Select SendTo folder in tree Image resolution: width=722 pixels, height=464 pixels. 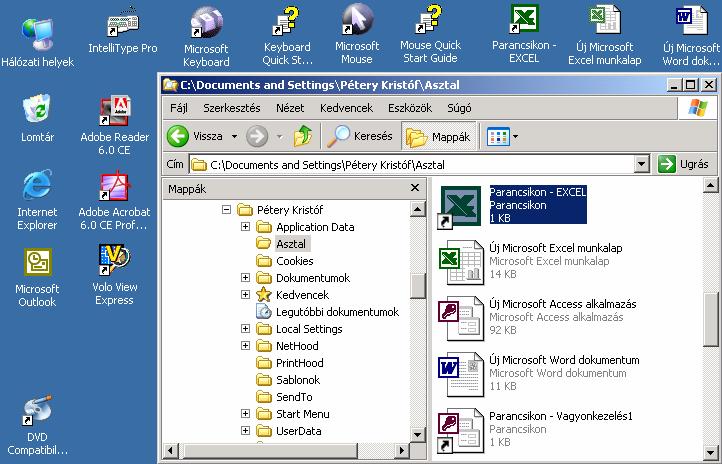tap(294, 397)
